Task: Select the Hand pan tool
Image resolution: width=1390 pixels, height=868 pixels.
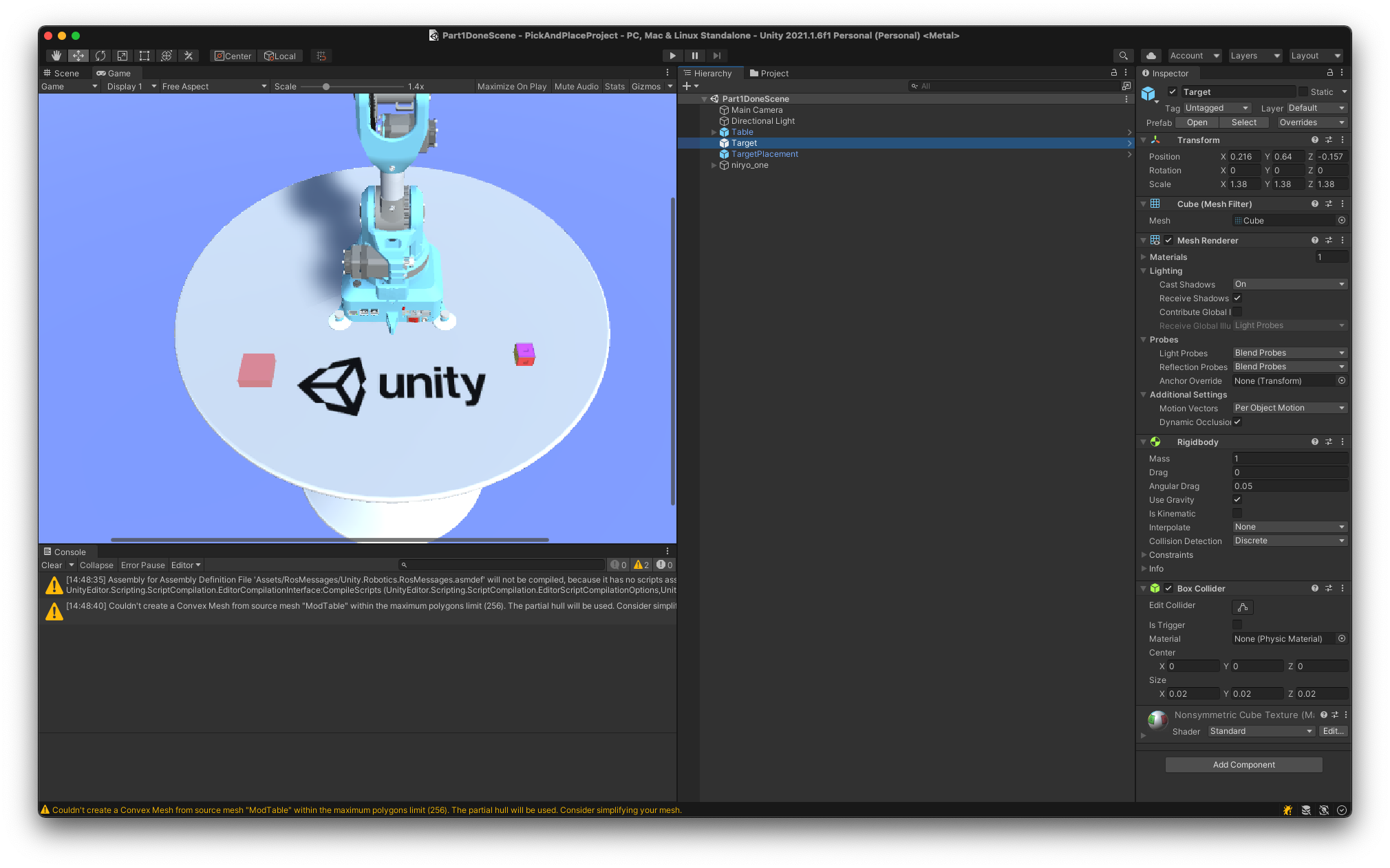Action: (x=56, y=56)
